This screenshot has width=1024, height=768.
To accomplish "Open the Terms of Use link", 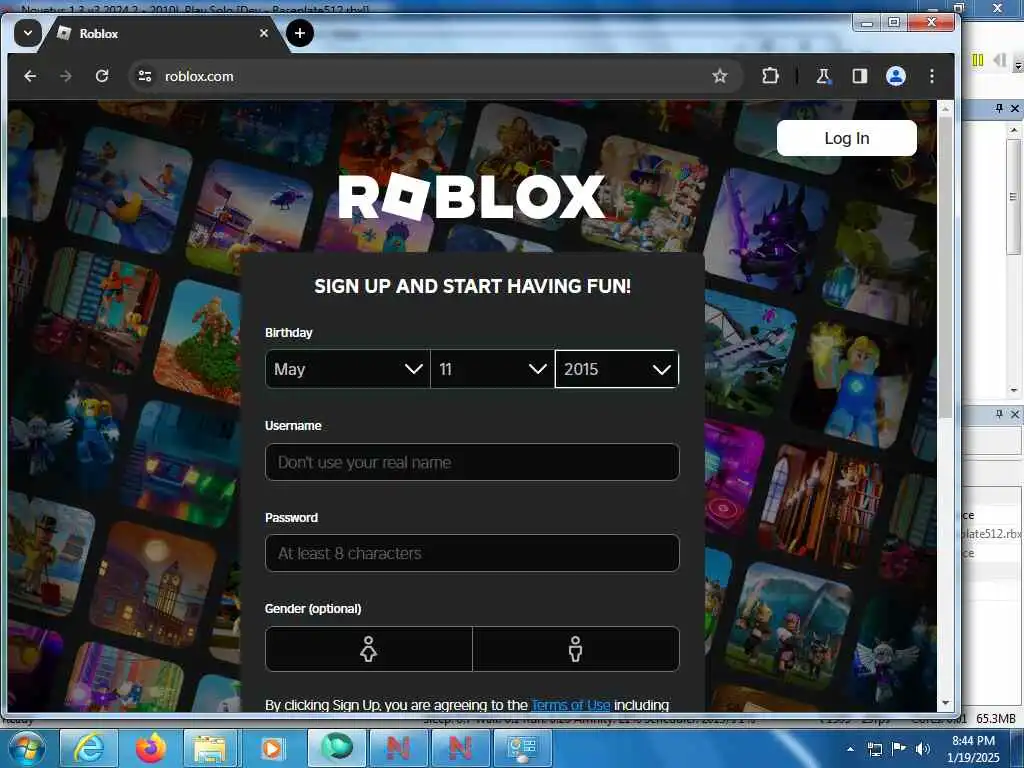I will tap(571, 705).
